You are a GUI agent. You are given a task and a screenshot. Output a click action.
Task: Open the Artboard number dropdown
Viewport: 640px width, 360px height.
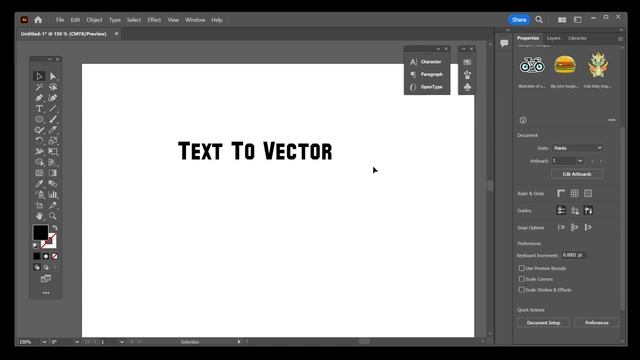click(x=580, y=161)
